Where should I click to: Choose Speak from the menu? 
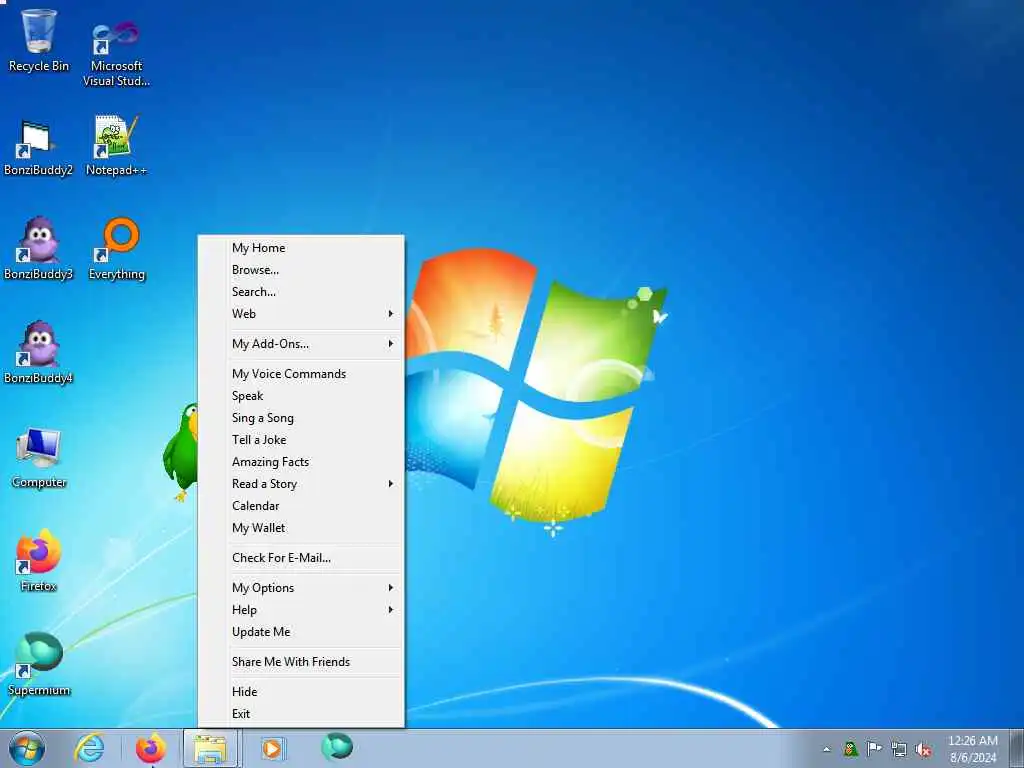pyautogui.click(x=301, y=396)
